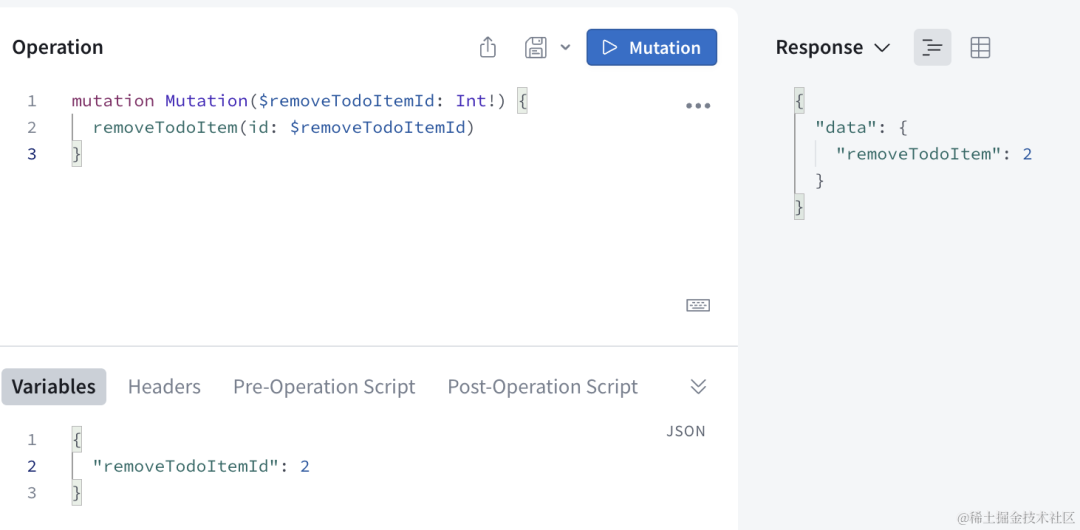The width and height of the screenshot is (1080, 530).
Task: Run the Mutation operation
Action: [652, 47]
